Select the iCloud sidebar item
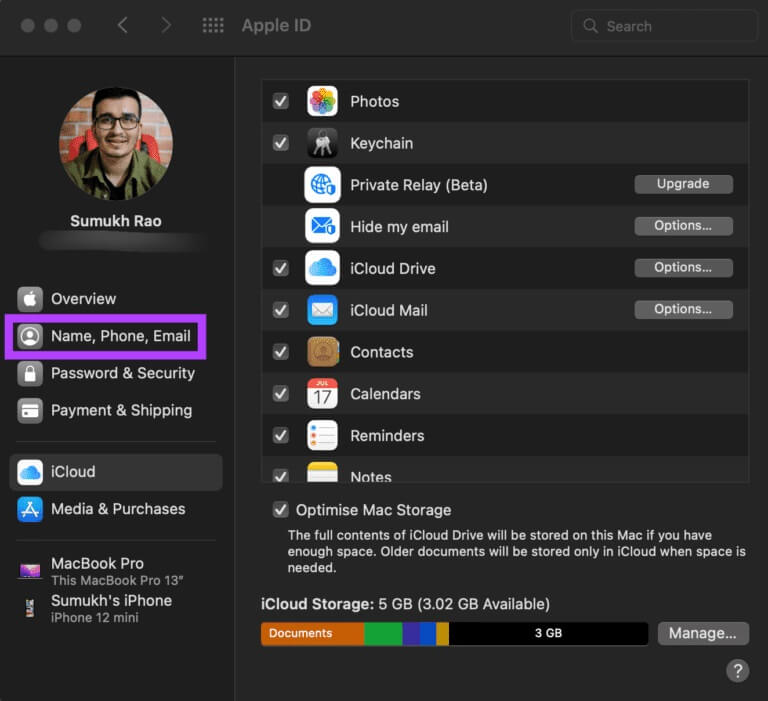The height and width of the screenshot is (701, 768). click(x=116, y=472)
